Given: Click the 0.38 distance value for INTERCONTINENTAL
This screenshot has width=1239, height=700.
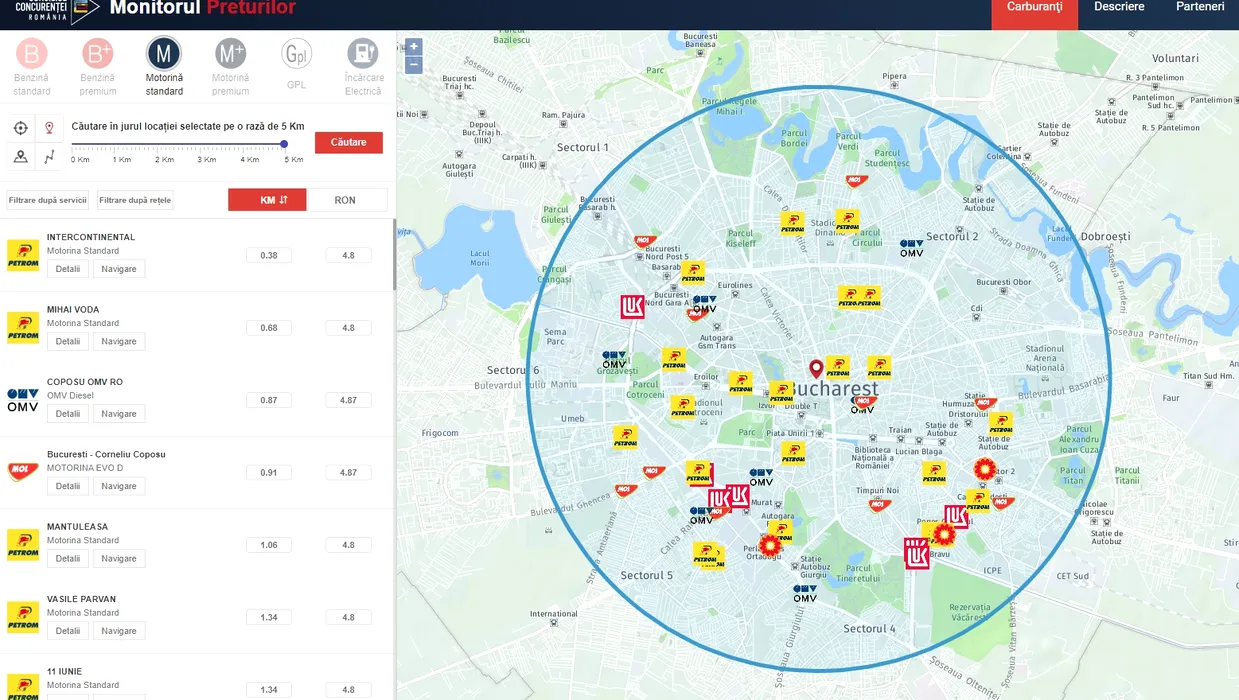Looking at the screenshot, I should coord(269,255).
